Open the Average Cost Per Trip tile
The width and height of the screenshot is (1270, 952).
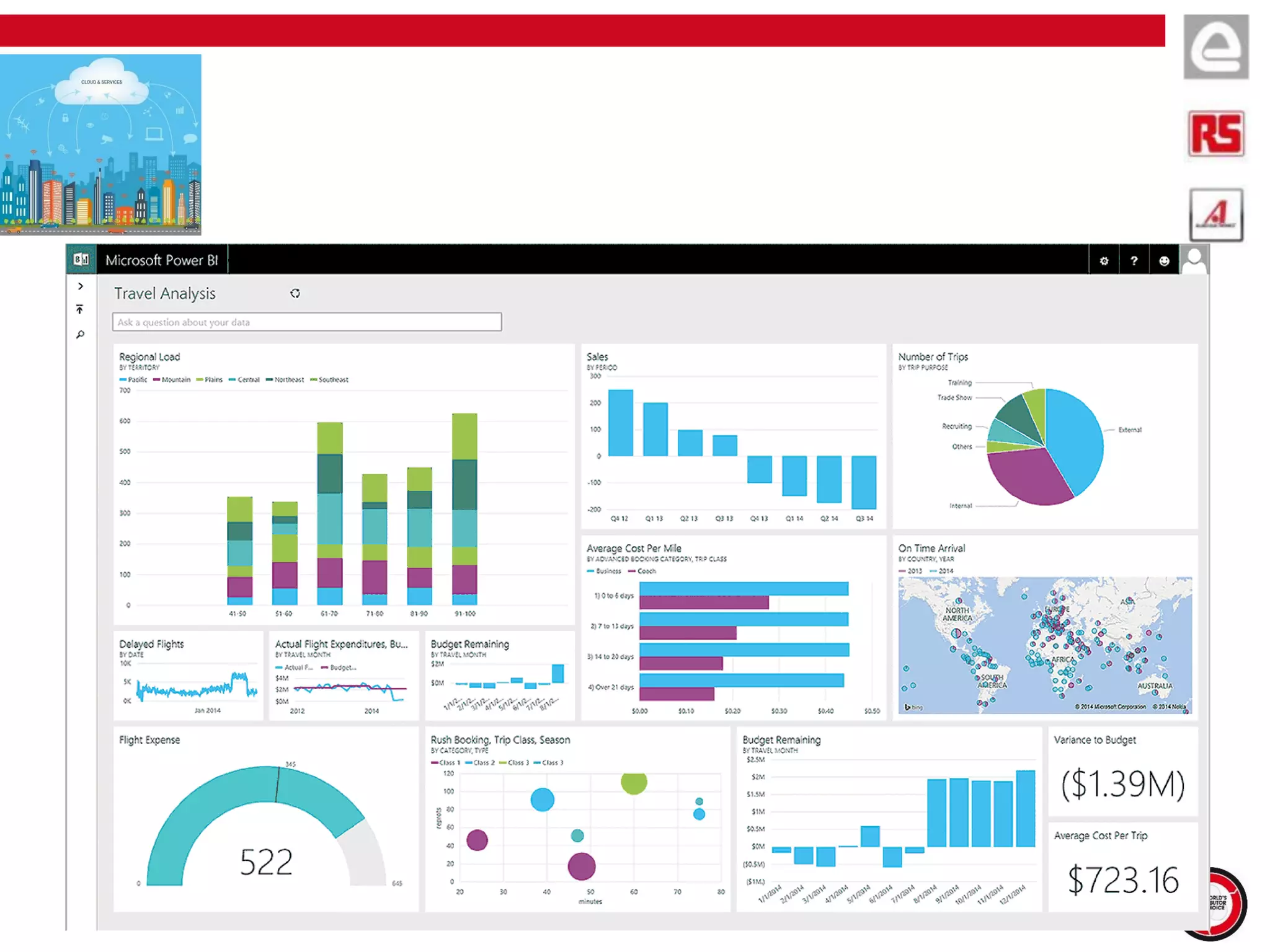pyautogui.click(x=1122, y=868)
